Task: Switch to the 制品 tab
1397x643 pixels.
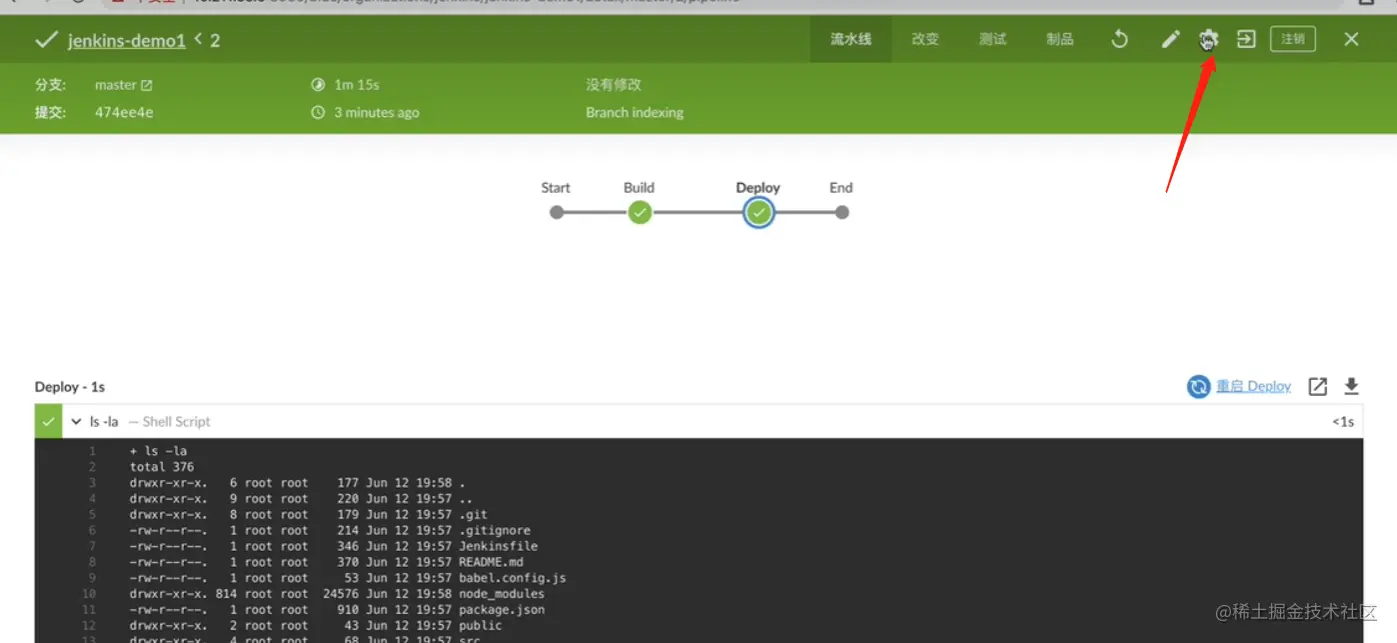Action: tap(1059, 39)
